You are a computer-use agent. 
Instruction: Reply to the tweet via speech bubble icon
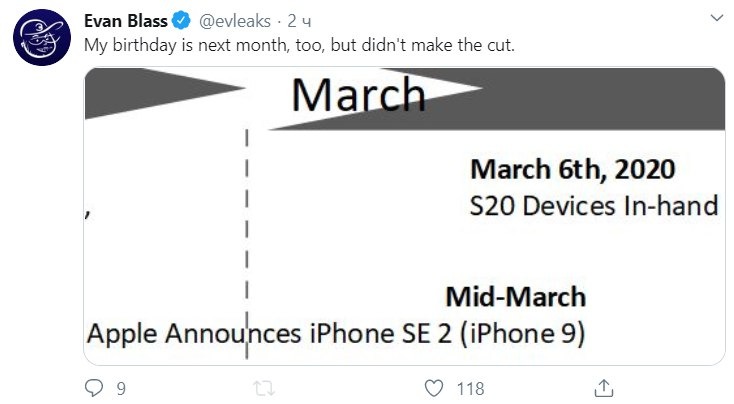(x=94, y=387)
